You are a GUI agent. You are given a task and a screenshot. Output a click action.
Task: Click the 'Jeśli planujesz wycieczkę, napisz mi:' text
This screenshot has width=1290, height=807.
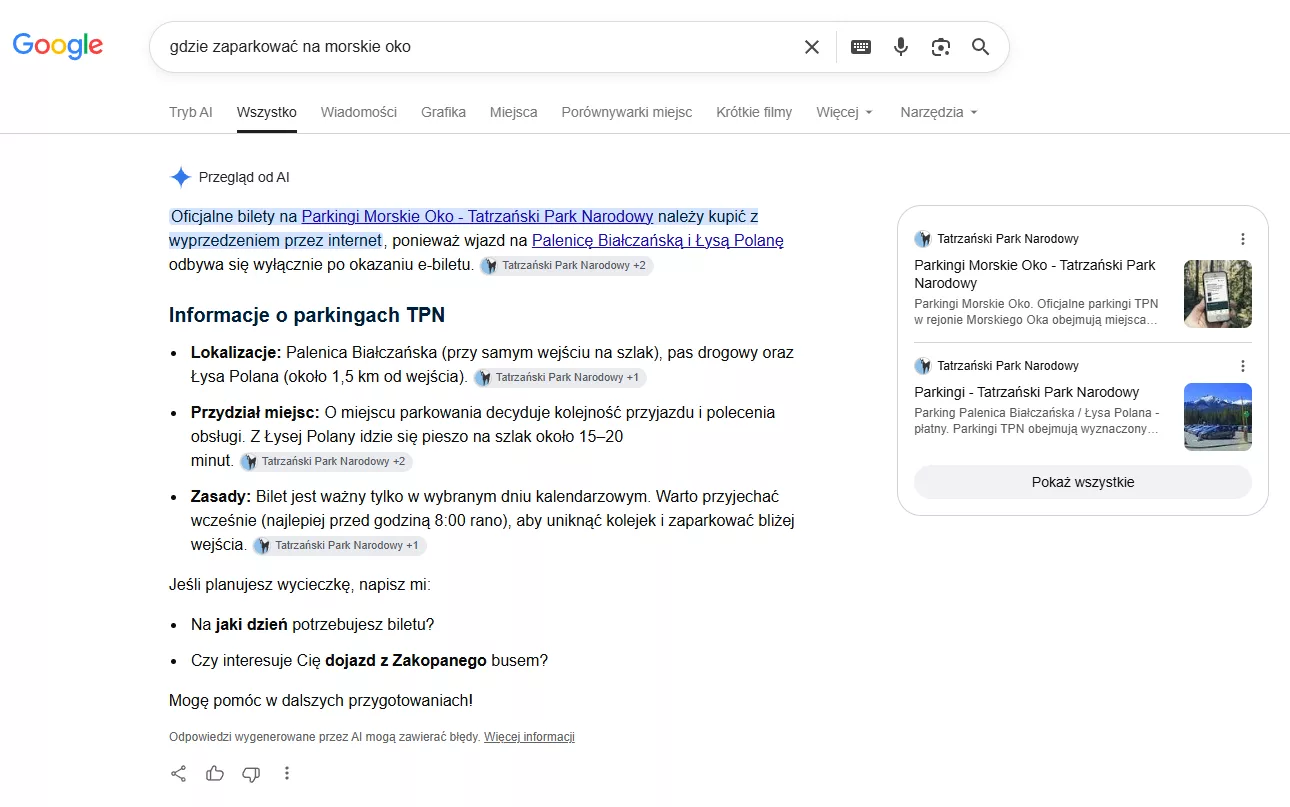point(300,584)
